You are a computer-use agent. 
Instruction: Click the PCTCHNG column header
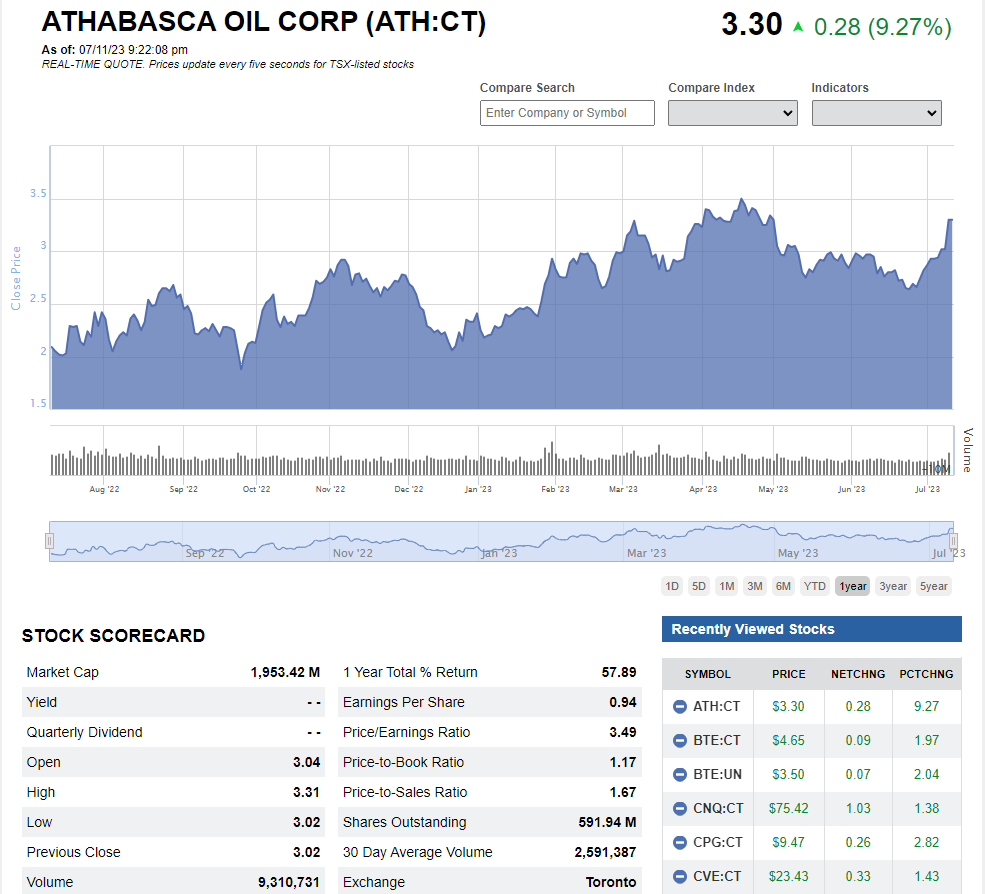point(926,674)
